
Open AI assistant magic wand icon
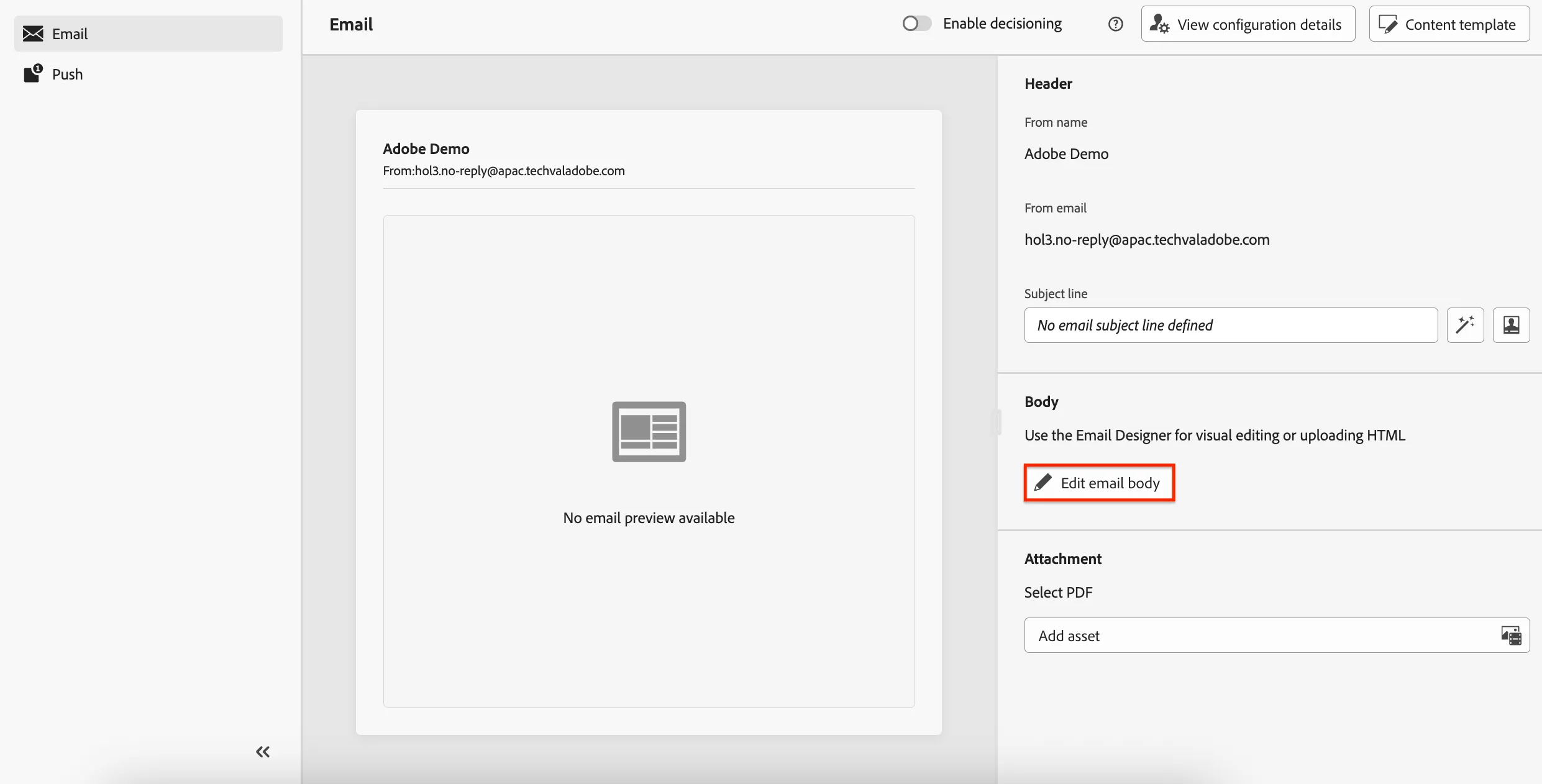point(1466,325)
